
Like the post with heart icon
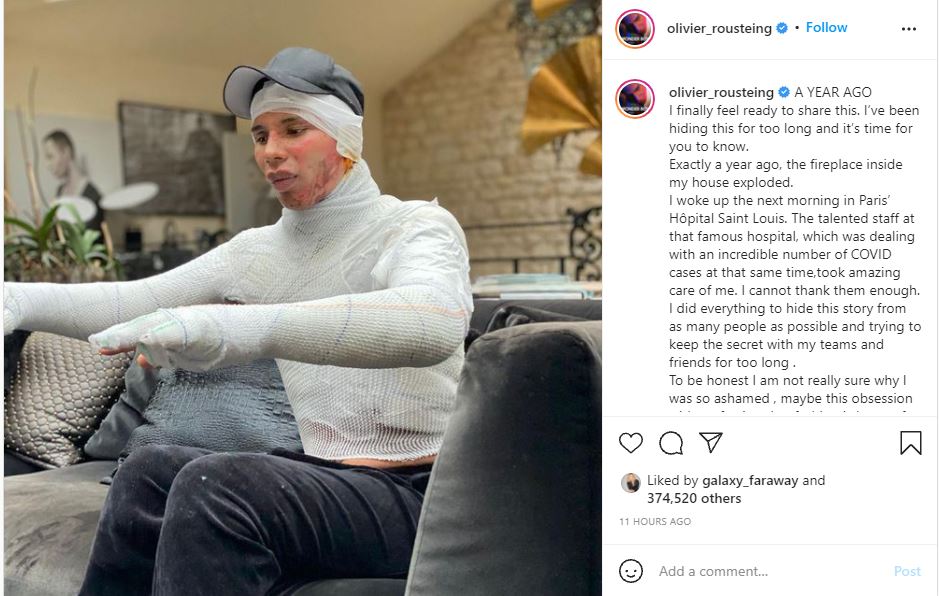[631, 443]
